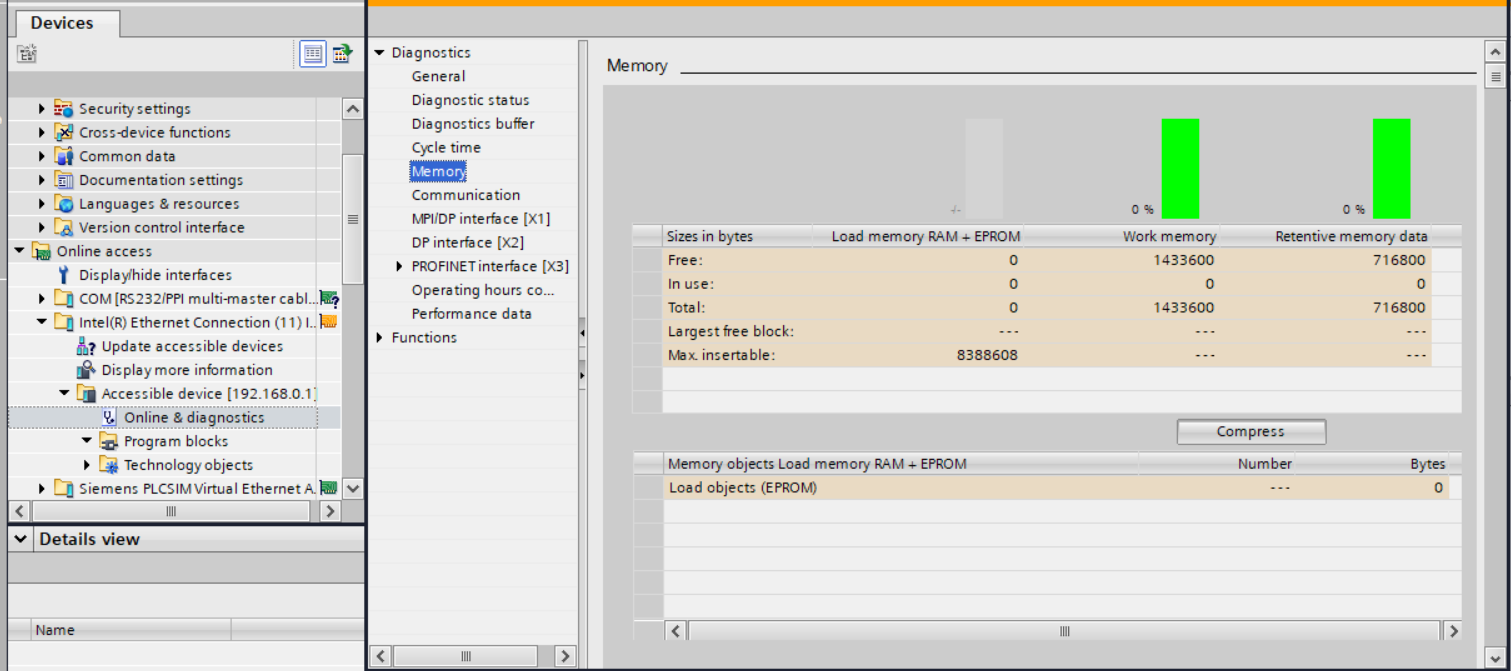Click the green Work memory usage bar
Viewport: 1511px width, 671px height.
(1179, 168)
